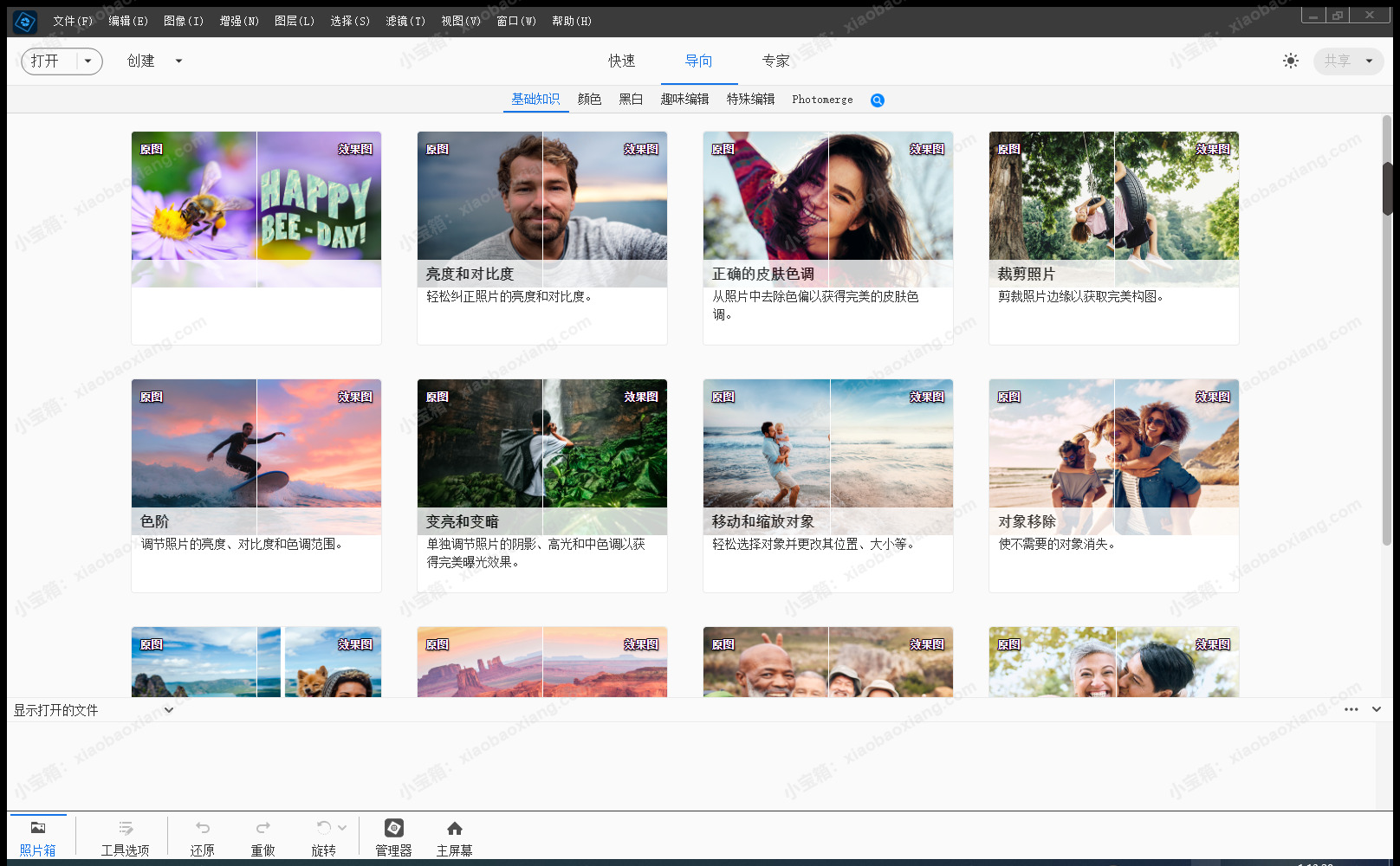Open the rotate direction dropdown arrow
The image size is (1400, 866).
tap(342, 828)
